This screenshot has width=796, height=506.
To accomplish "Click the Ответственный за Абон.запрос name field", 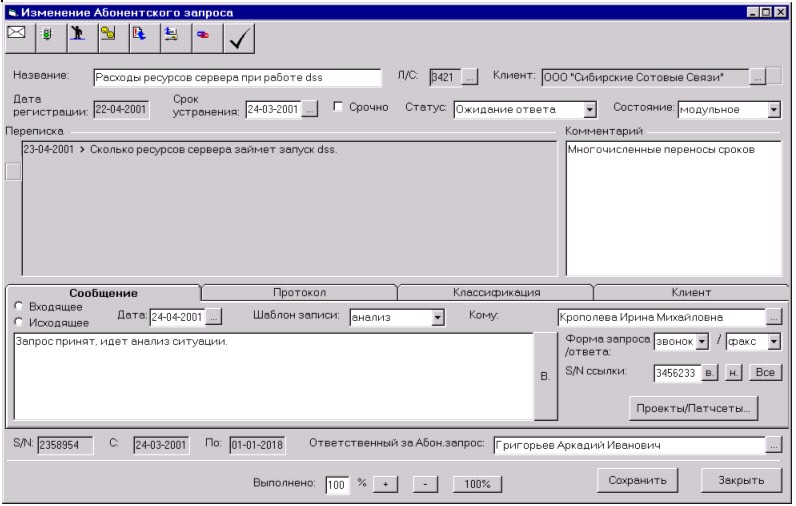I will [629, 445].
